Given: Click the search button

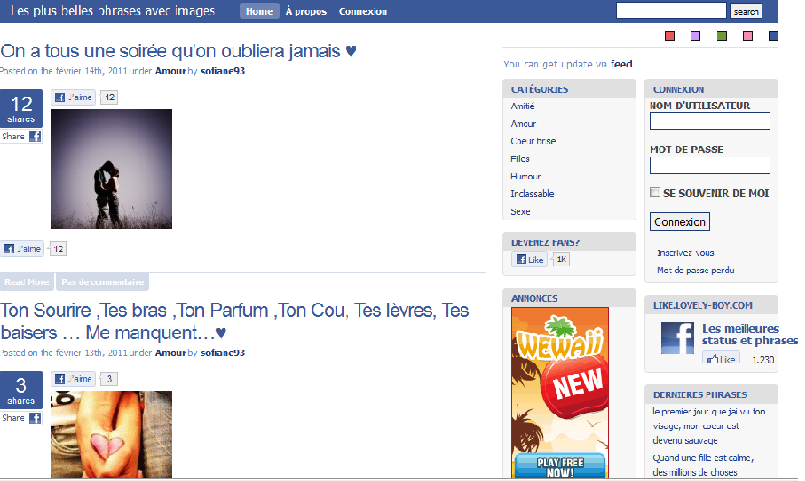Looking at the screenshot, I should [746, 11].
